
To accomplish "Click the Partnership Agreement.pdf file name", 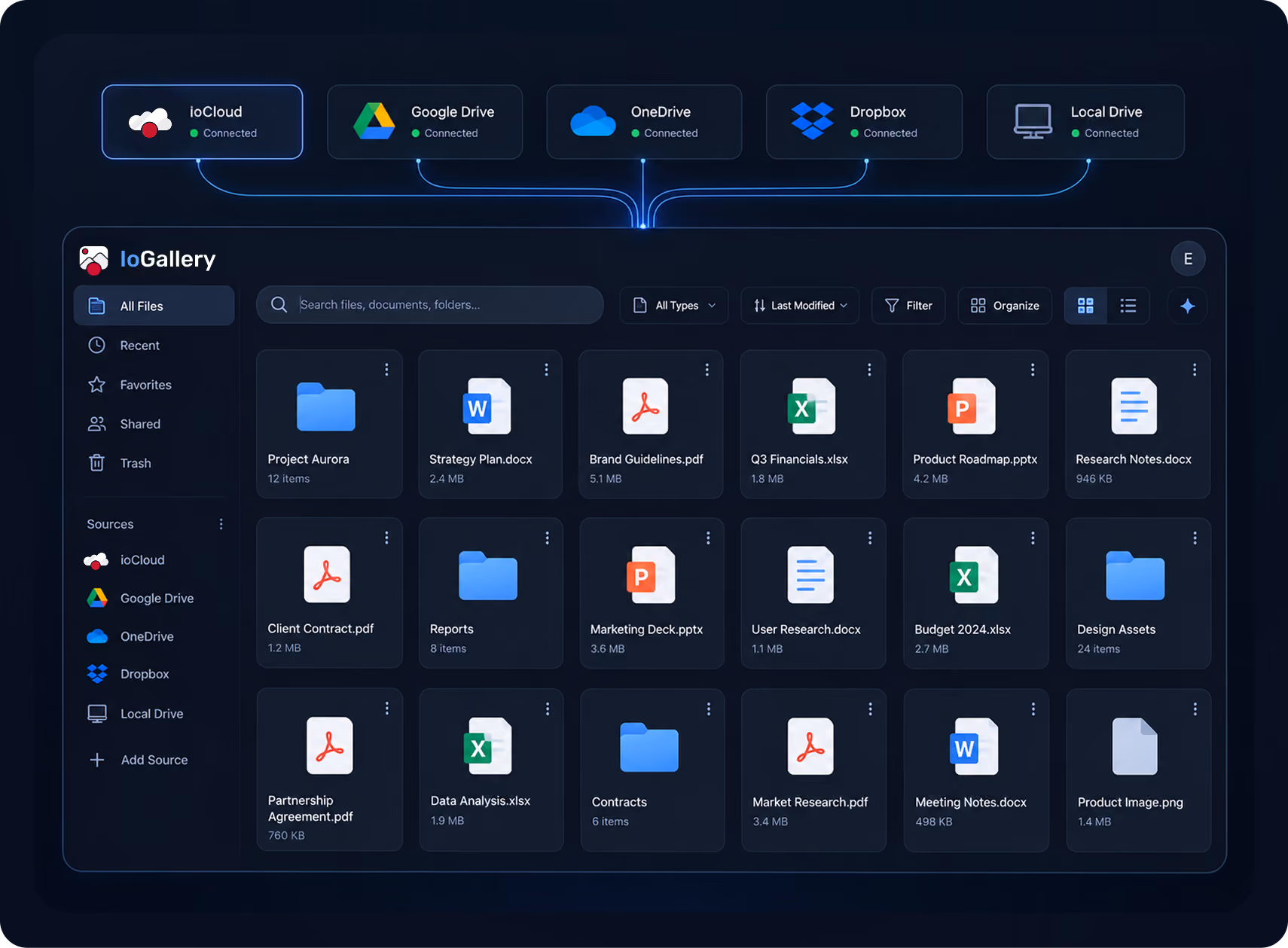I will [310, 808].
